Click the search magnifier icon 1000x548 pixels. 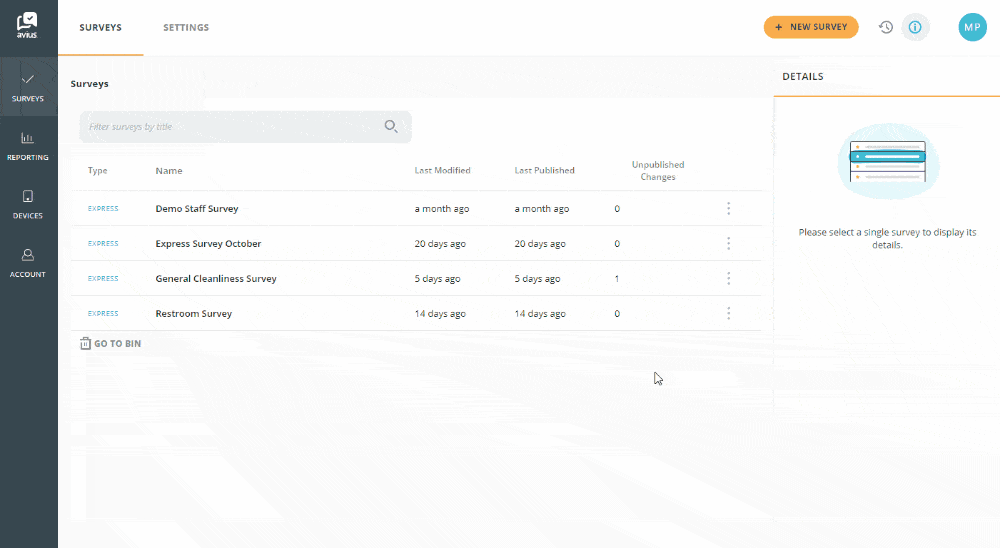click(391, 127)
